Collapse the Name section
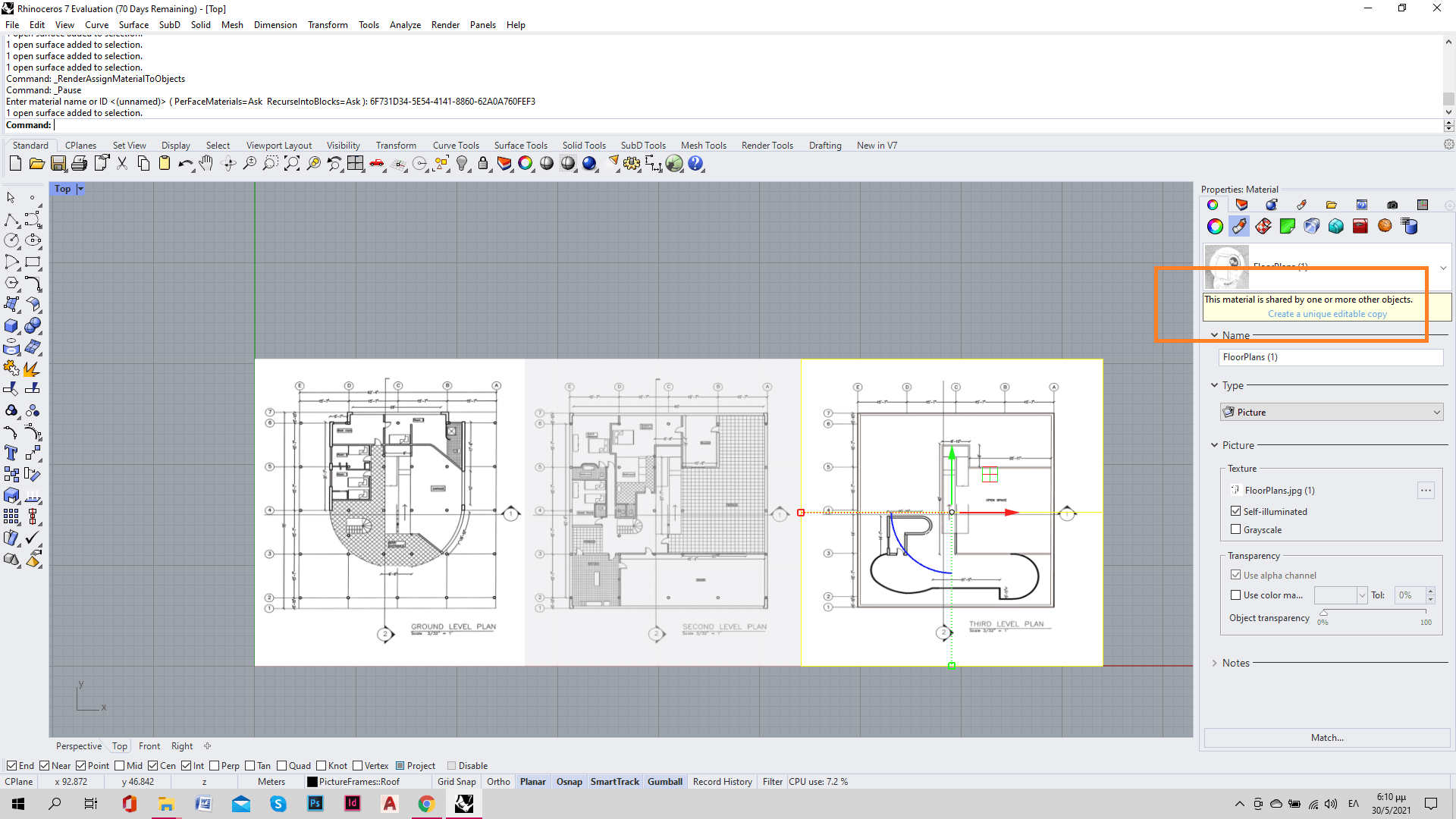The width and height of the screenshot is (1456, 819). click(1215, 335)
